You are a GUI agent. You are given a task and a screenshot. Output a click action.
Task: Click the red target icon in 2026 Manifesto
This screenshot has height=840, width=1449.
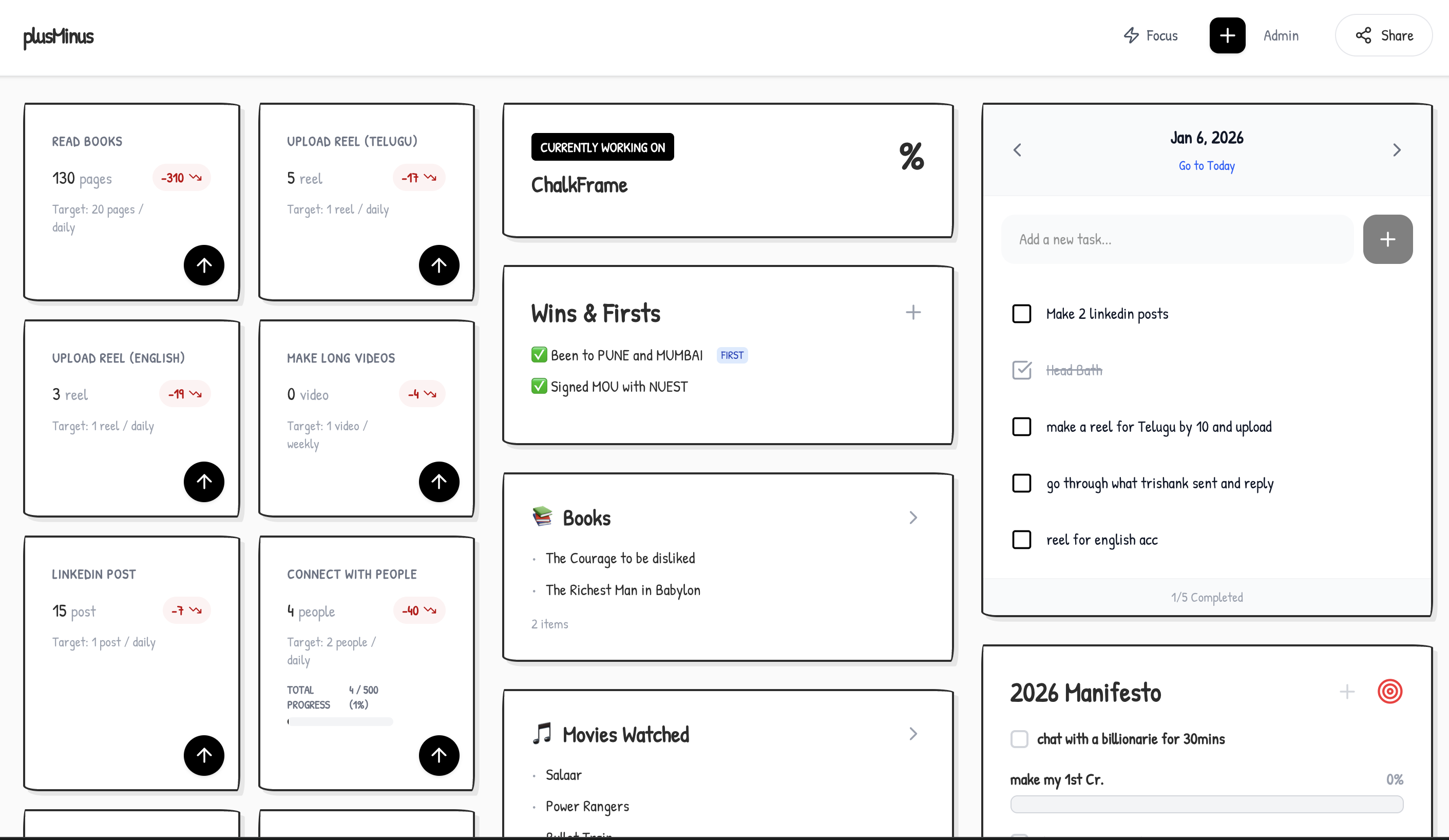1389,691
